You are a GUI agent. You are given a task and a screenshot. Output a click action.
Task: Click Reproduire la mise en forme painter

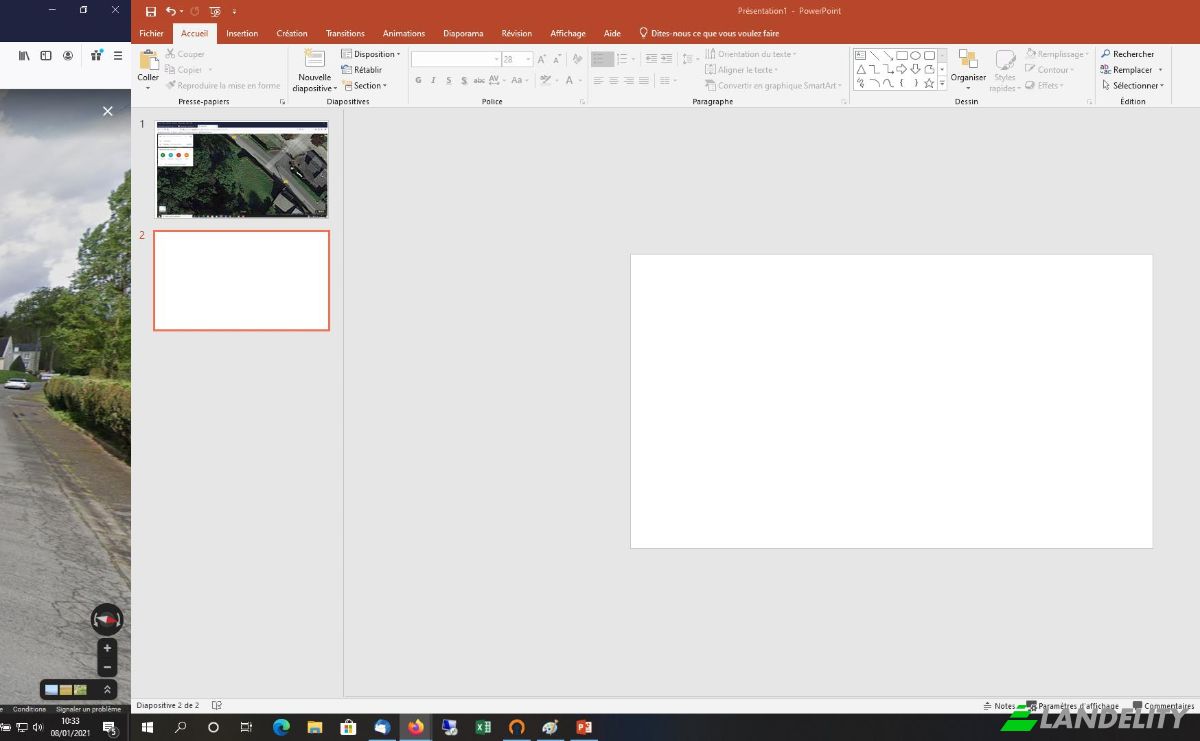(x=223, y=86)
